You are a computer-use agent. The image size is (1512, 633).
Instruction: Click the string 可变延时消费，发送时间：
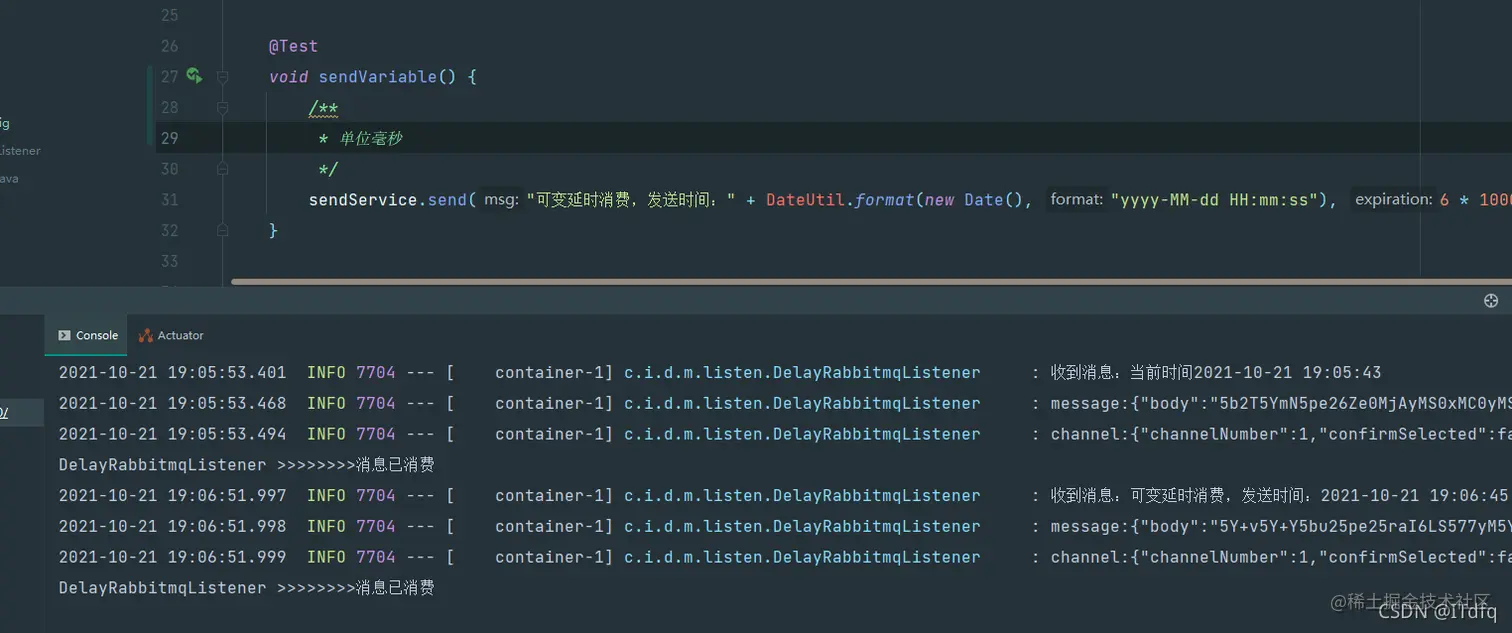click(631, 200)
